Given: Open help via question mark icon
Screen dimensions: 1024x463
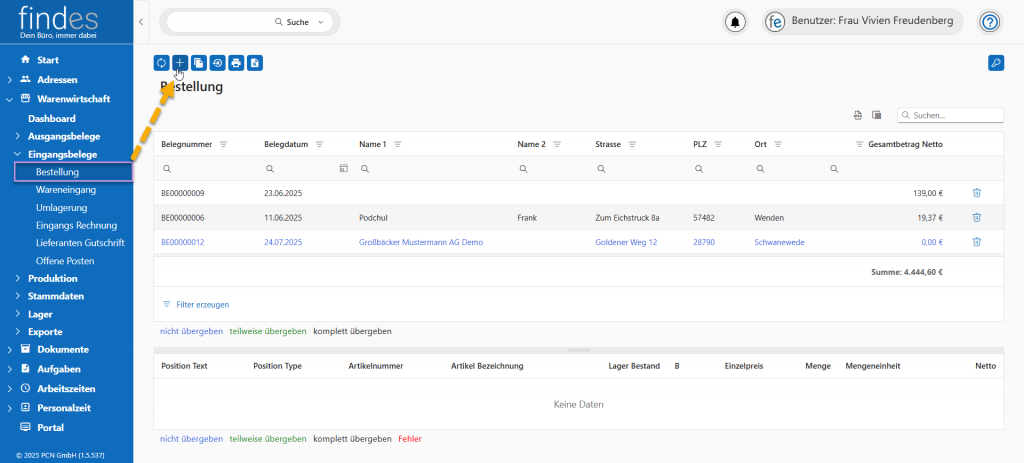Looking at the screenshot, I should coord(990,22).
